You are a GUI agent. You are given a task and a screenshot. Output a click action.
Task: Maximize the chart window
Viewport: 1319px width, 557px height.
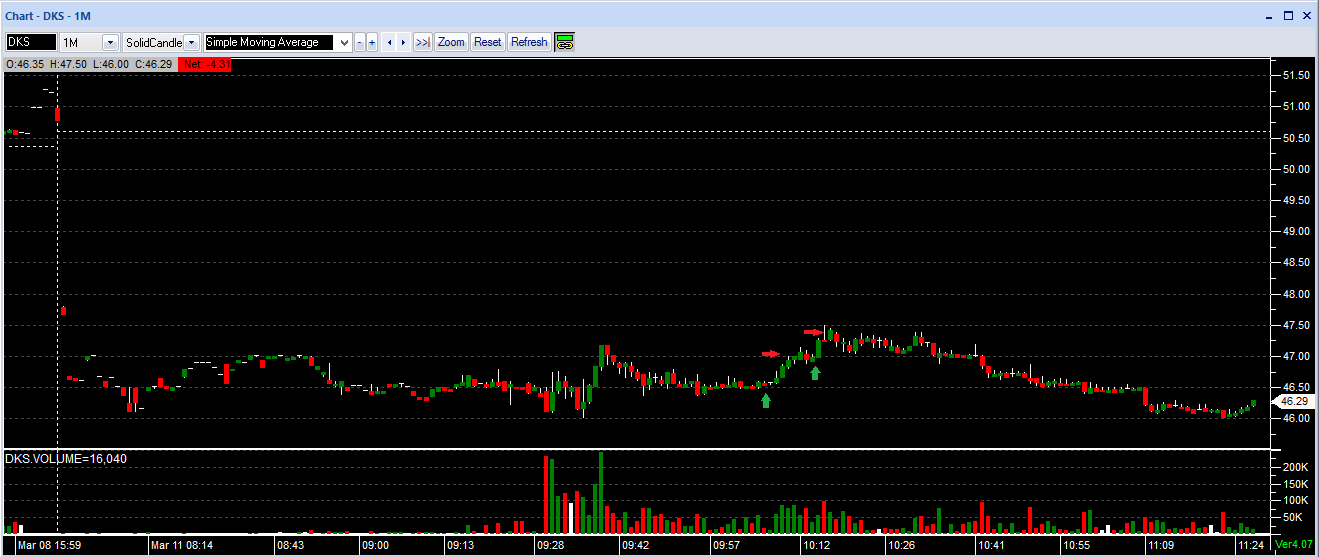click(x=1289, y=16)
